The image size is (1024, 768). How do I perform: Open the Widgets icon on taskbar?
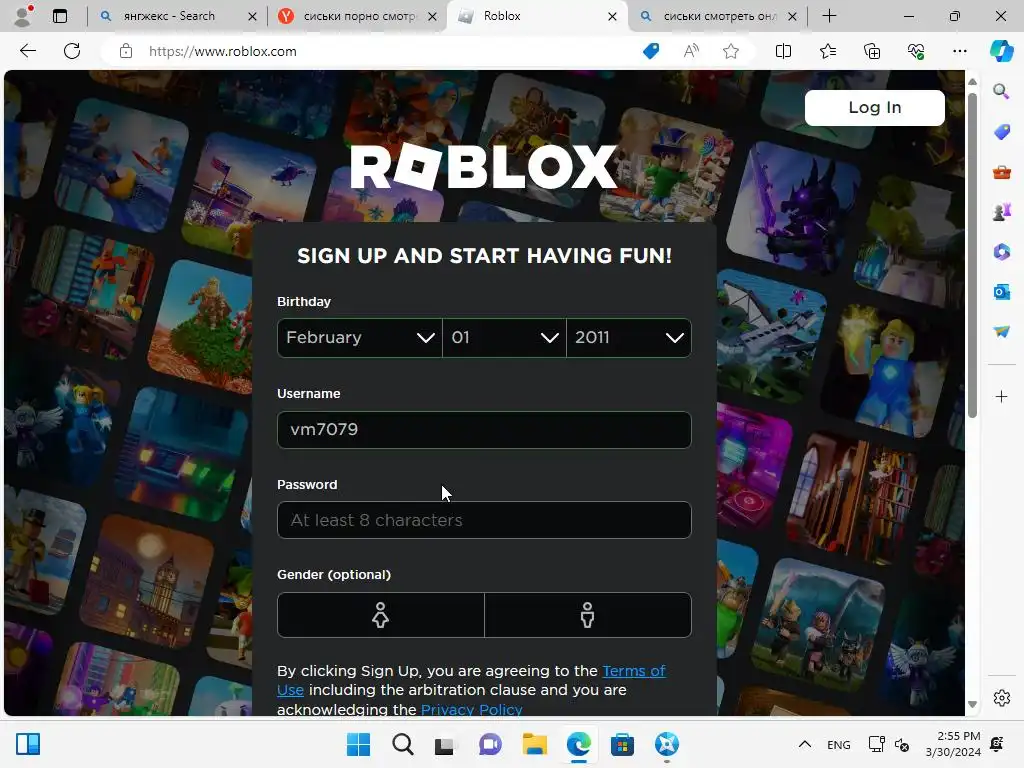[x=28, y=744]
